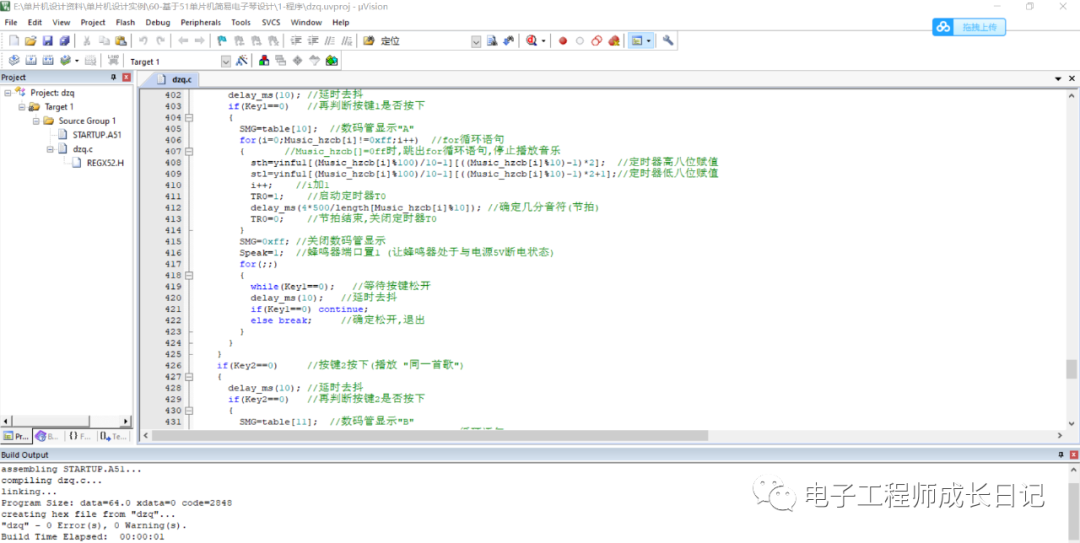Select STARTUP.A51 in the project tree
Viewport: 1080px width, 543px height.
(95, 135)
